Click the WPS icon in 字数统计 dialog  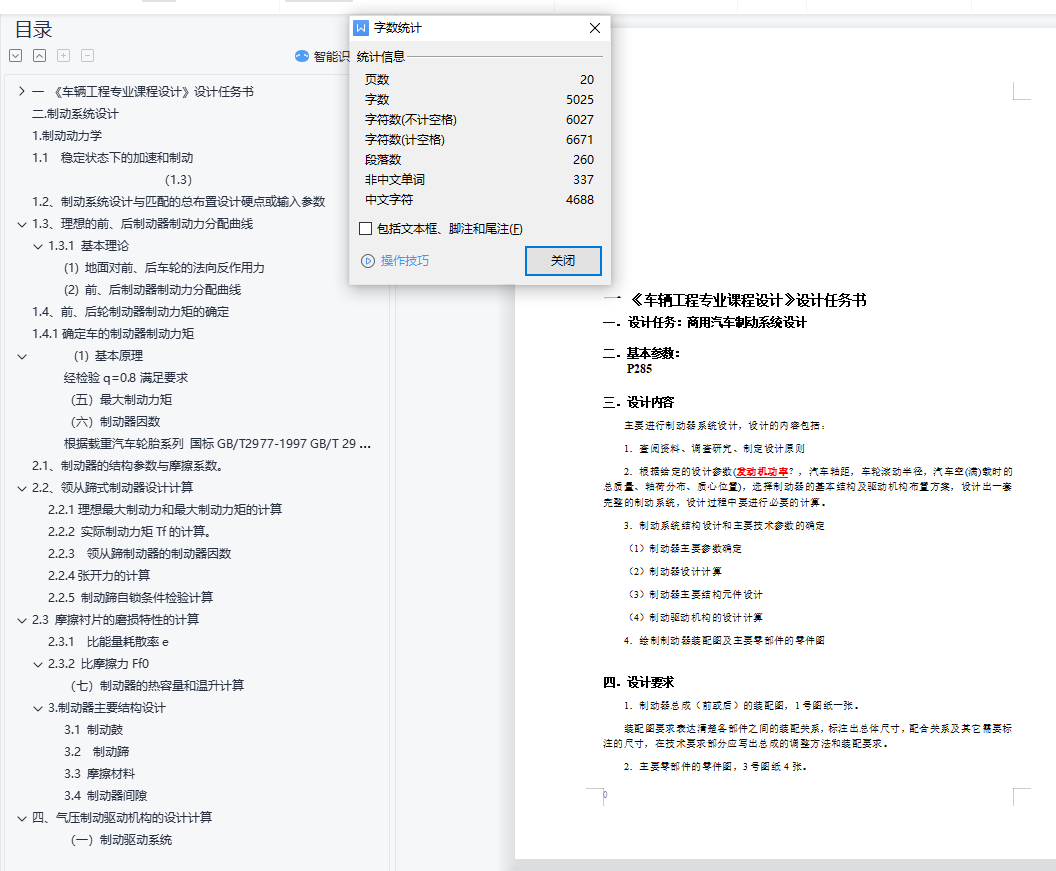(x=361, y=28)
